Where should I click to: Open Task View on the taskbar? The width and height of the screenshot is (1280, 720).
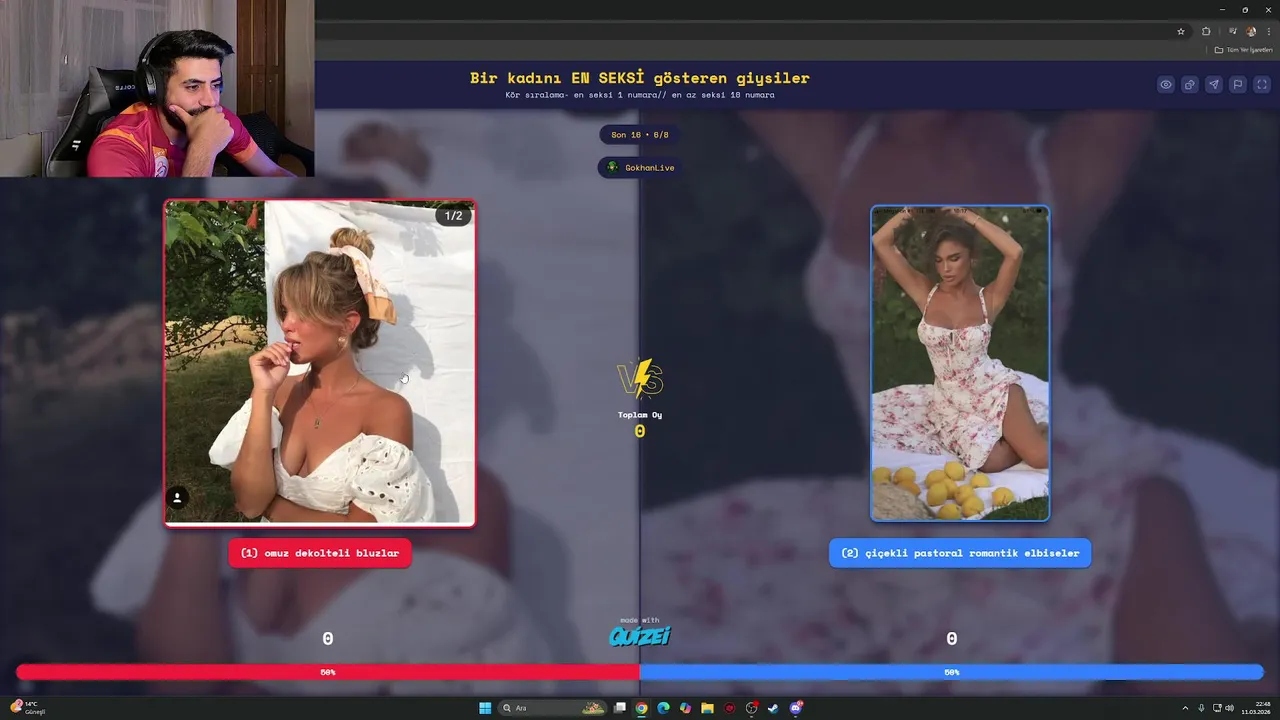(x=620, y=708)
